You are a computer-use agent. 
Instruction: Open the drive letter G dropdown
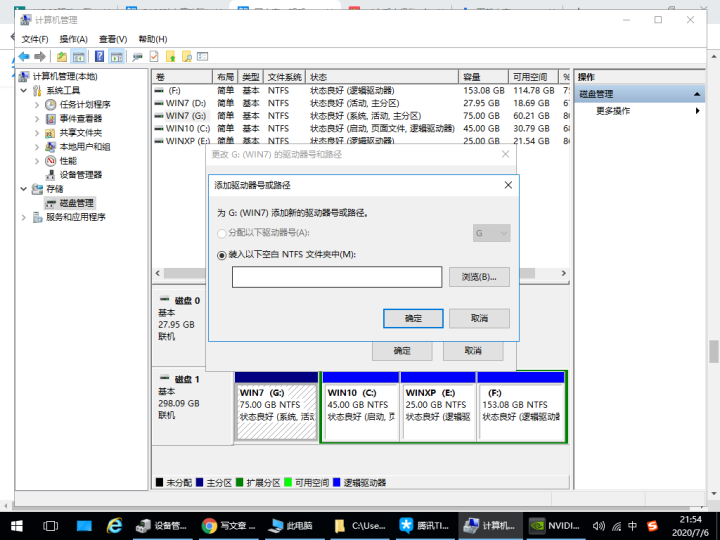(491, 233)
